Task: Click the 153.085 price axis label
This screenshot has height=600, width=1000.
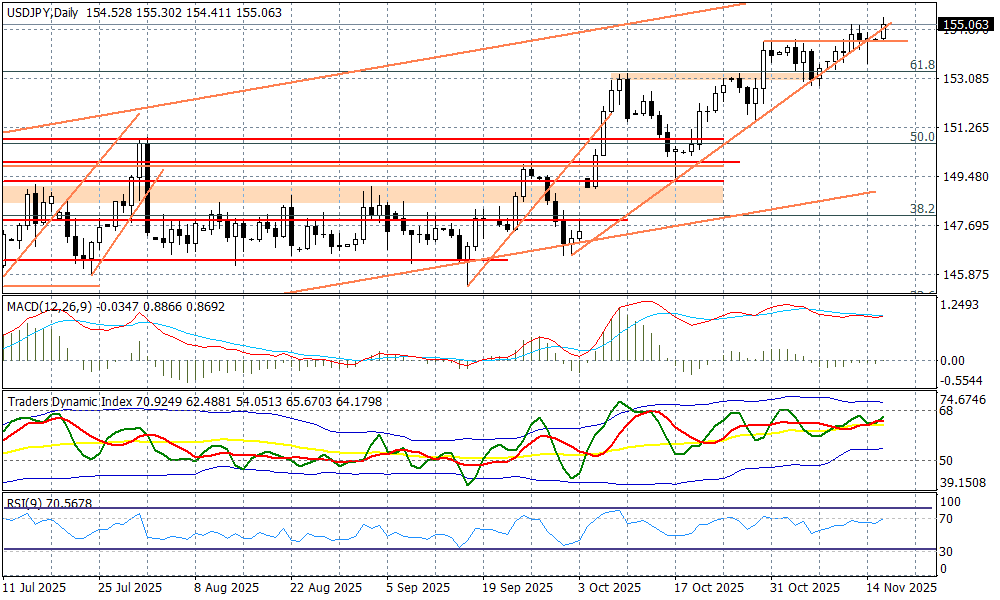Action: point(965,79)
